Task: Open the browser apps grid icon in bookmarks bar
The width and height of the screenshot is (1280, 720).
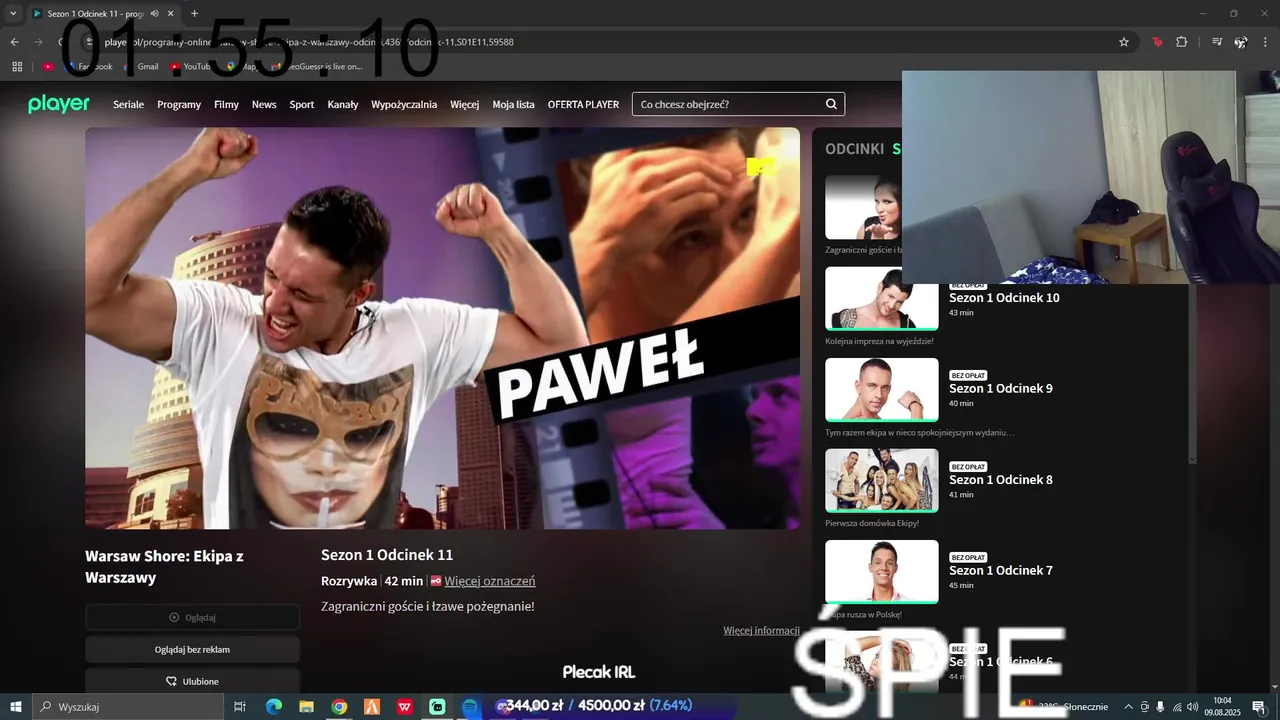Action: point(17,66)
